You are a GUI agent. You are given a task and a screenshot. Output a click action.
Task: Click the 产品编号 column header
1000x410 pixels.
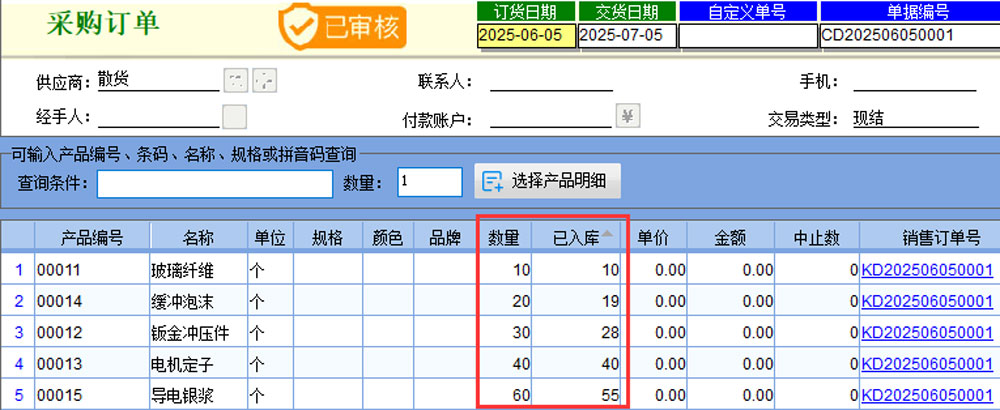(92, 237)
